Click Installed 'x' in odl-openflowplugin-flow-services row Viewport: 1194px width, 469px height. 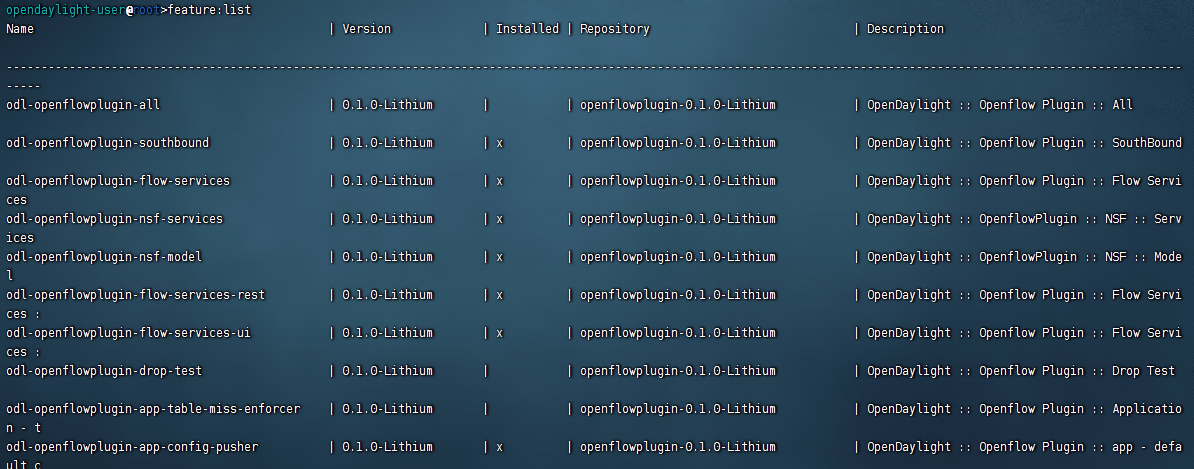click(x=500, y=182)
